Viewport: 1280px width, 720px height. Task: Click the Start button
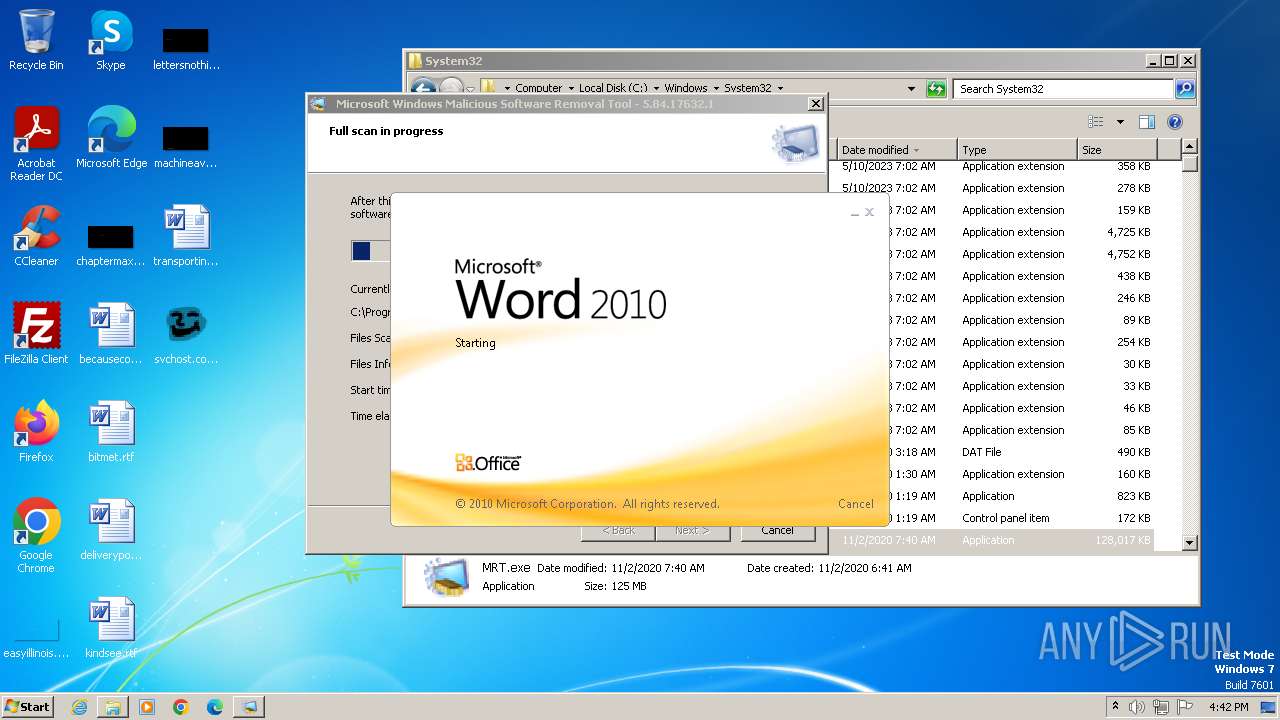coord(28,707)
